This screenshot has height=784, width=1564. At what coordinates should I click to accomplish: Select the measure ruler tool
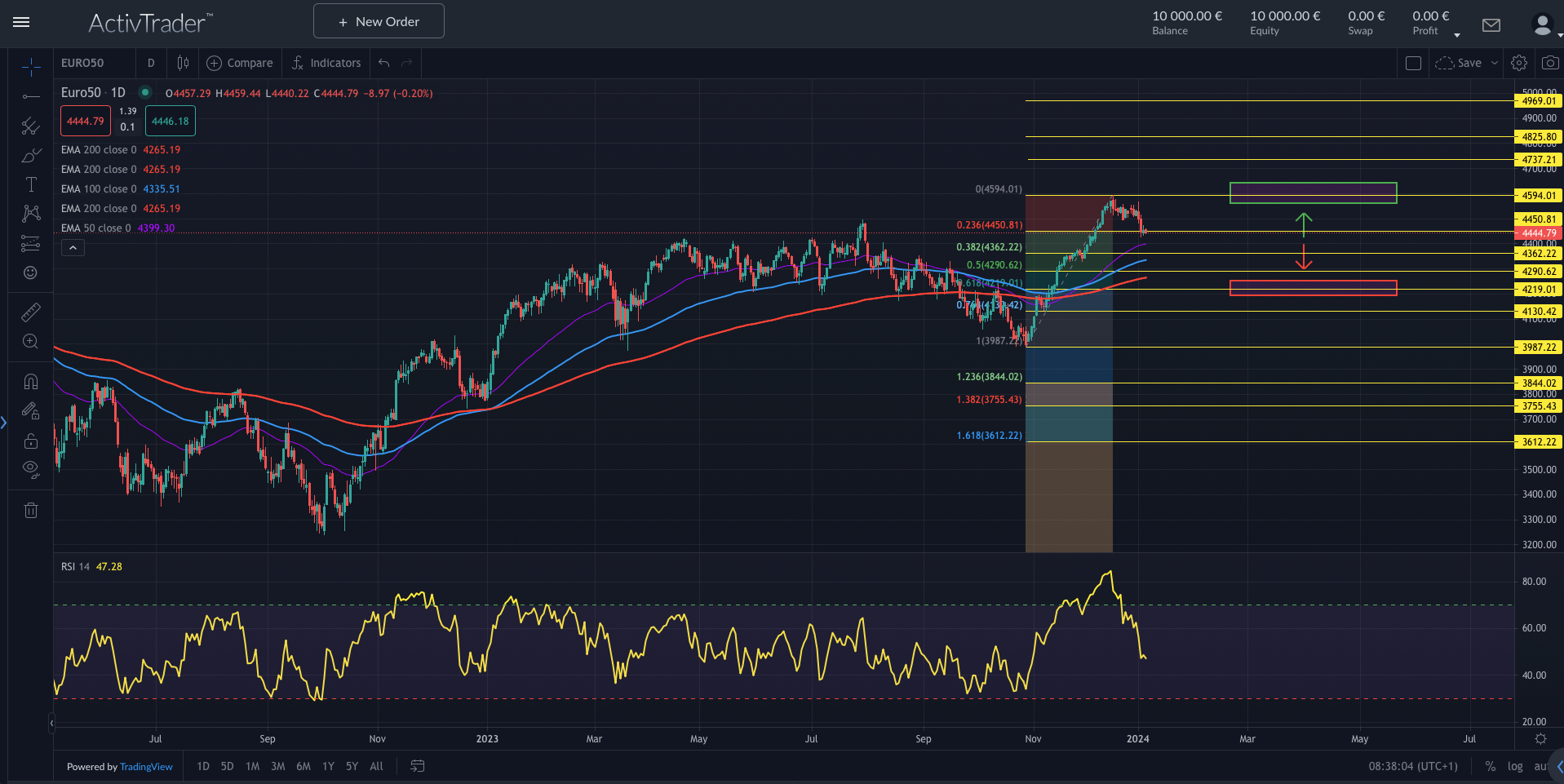(x=30, y=312)
